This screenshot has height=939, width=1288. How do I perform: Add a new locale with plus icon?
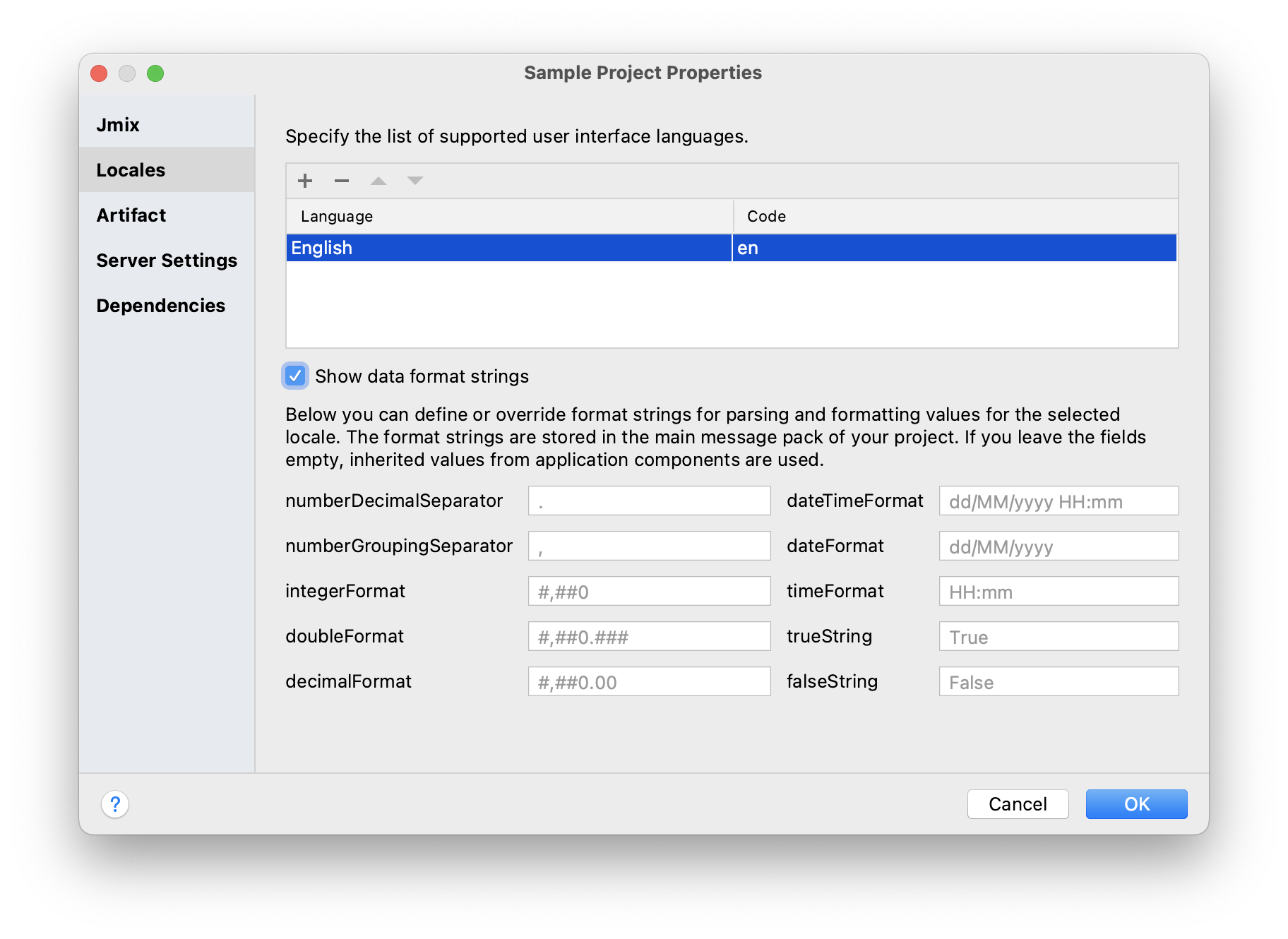(x=305, y=181)
